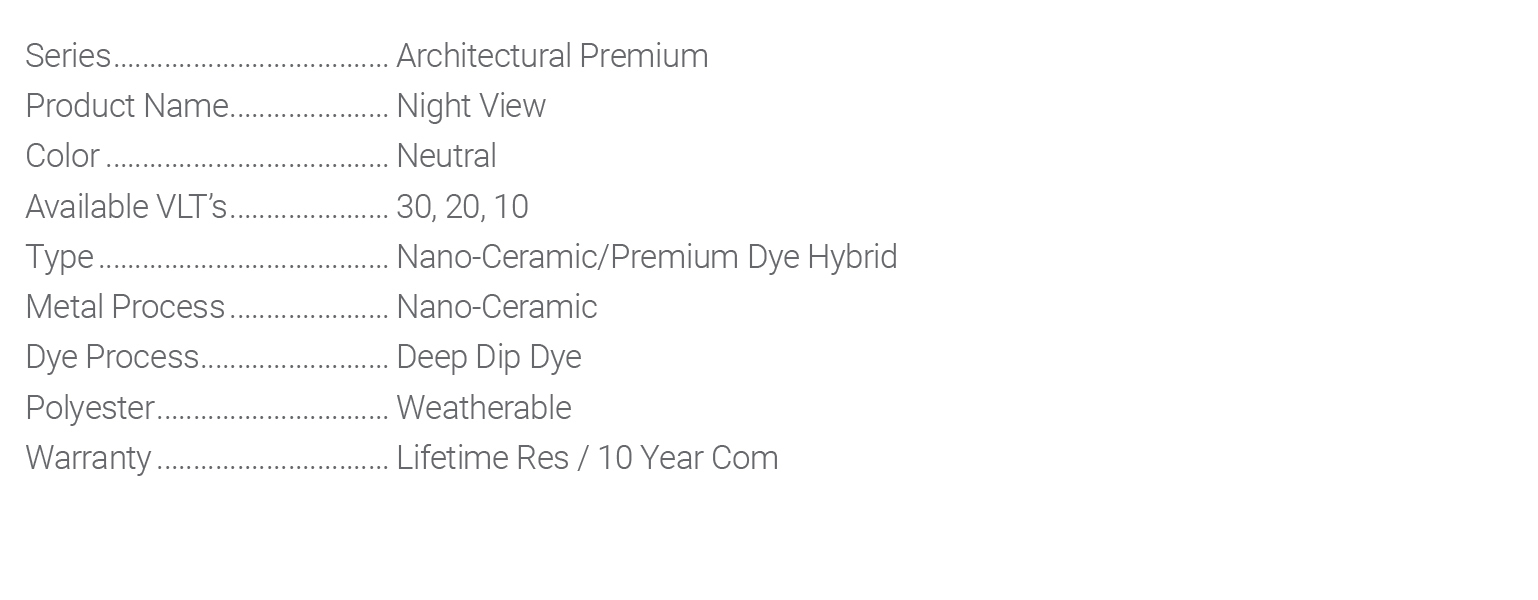Select the Nano-Ceramic metal process value
Viewport: 1538px width, 600px height.
pos(497,308)
